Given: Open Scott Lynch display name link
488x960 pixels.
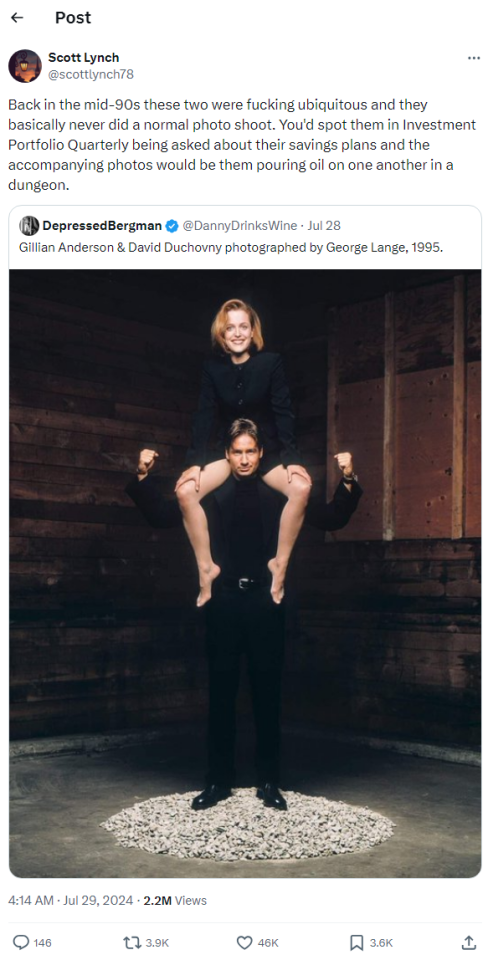Looking at the screenshot, I should point(84,58).
